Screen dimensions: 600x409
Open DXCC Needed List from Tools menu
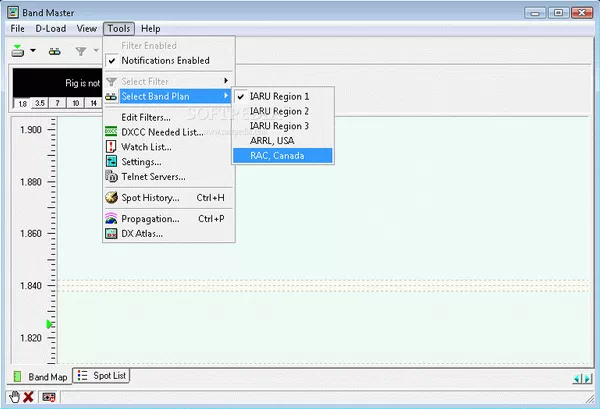click(x=162, y=132)
